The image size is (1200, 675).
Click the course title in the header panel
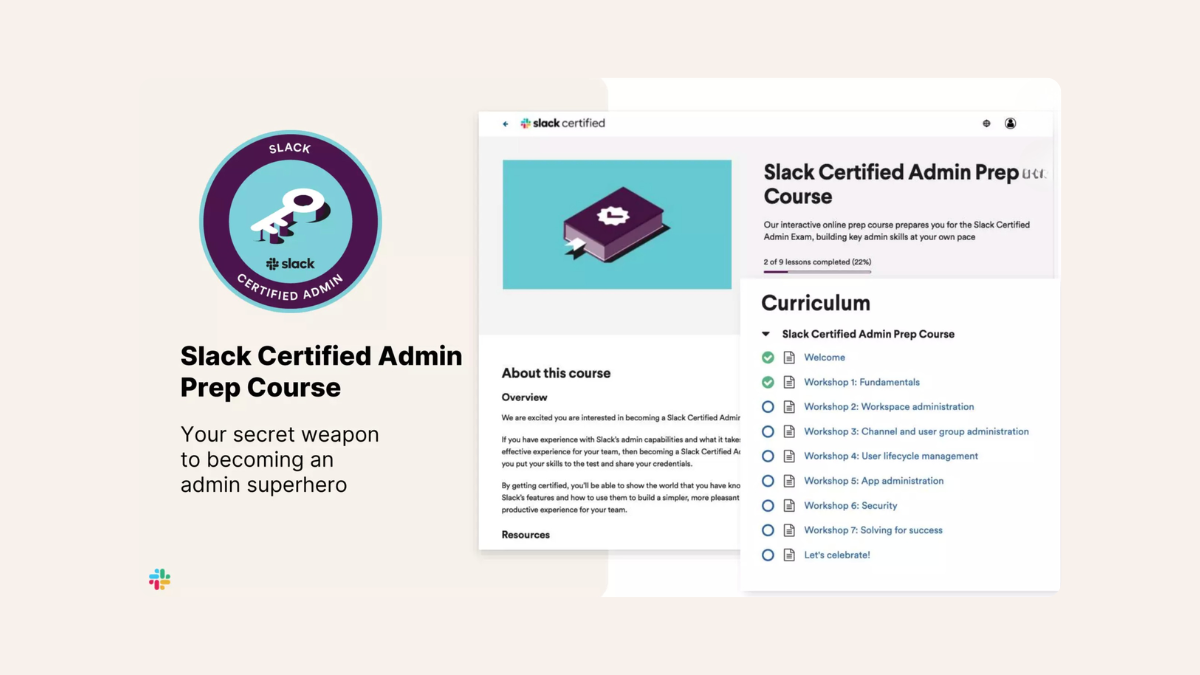point(891,184)
